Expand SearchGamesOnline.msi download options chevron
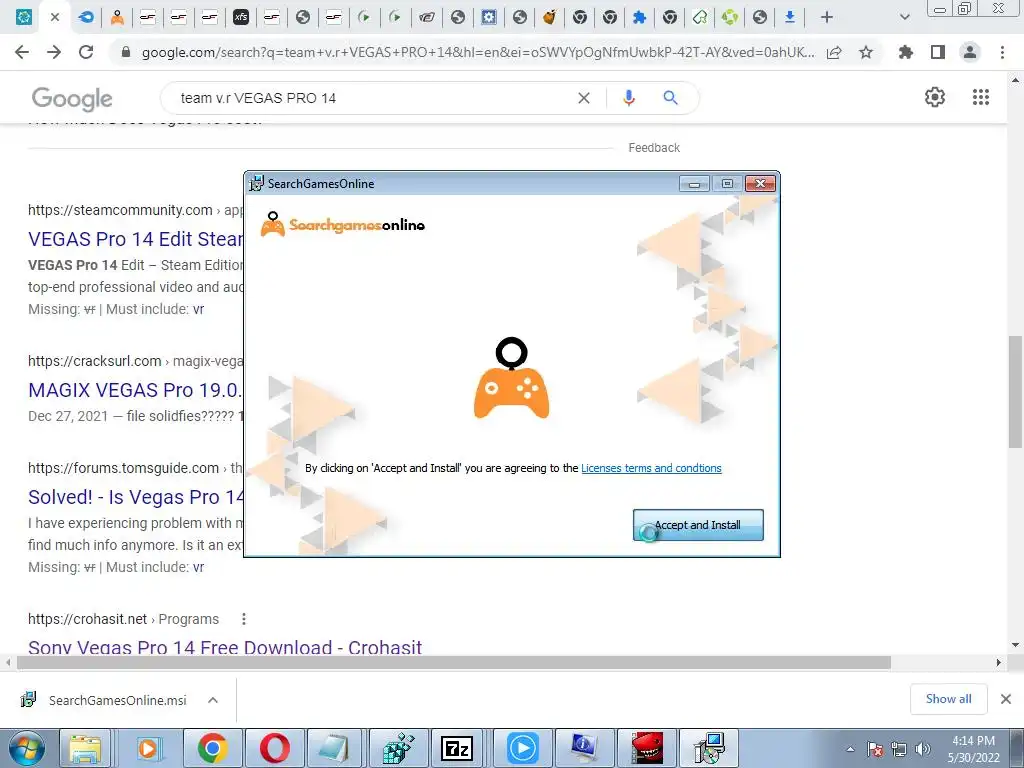 point(213,700)
